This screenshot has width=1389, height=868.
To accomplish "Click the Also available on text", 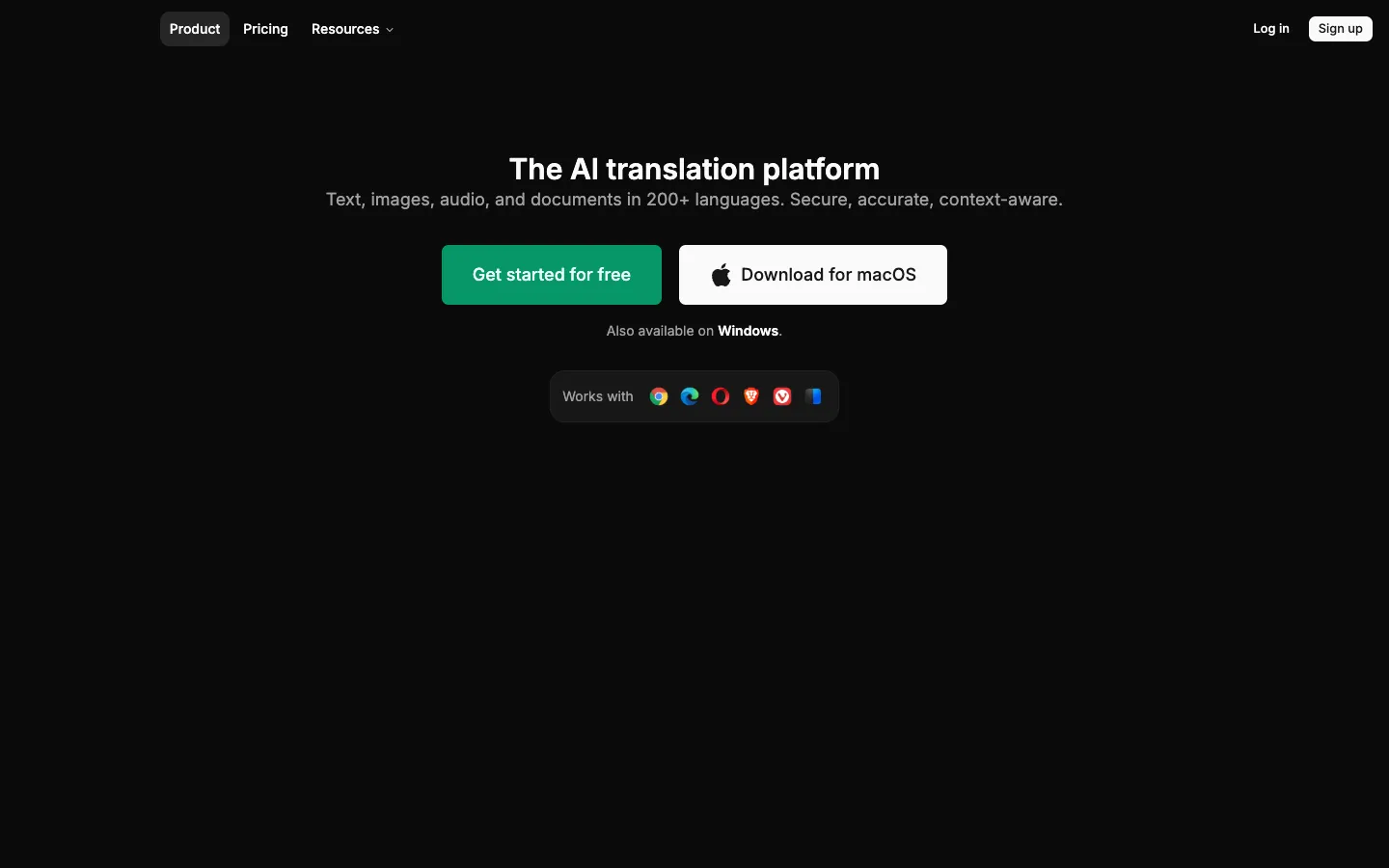I will tap(660, 331).
